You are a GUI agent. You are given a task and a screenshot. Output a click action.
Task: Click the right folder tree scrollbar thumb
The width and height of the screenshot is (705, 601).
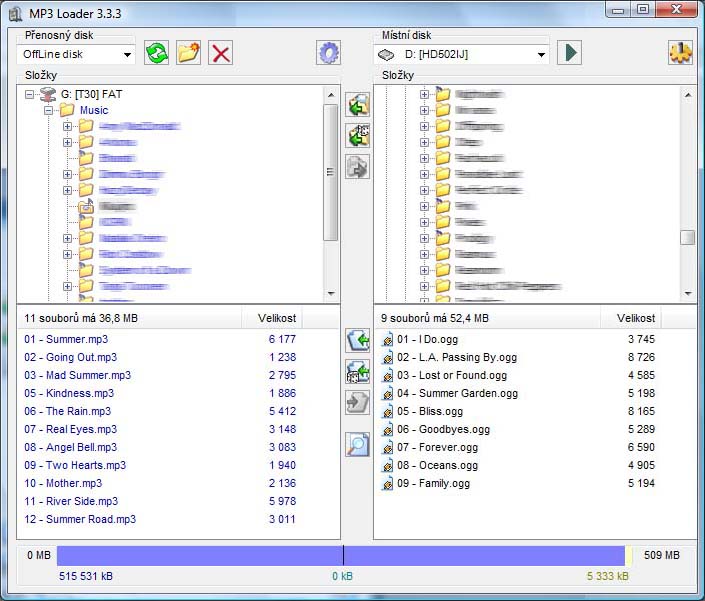[687, 238]
